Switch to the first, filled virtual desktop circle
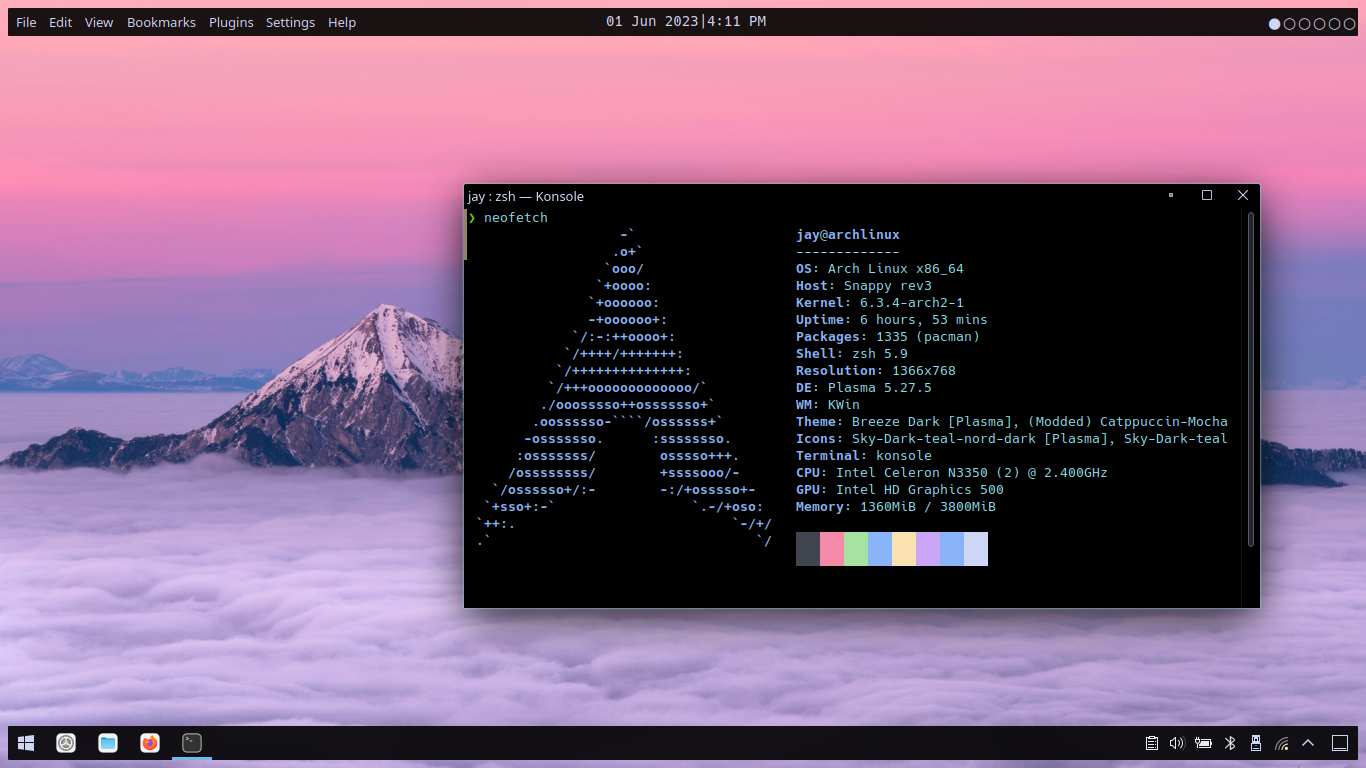1366x768 pixels. 1274,24
